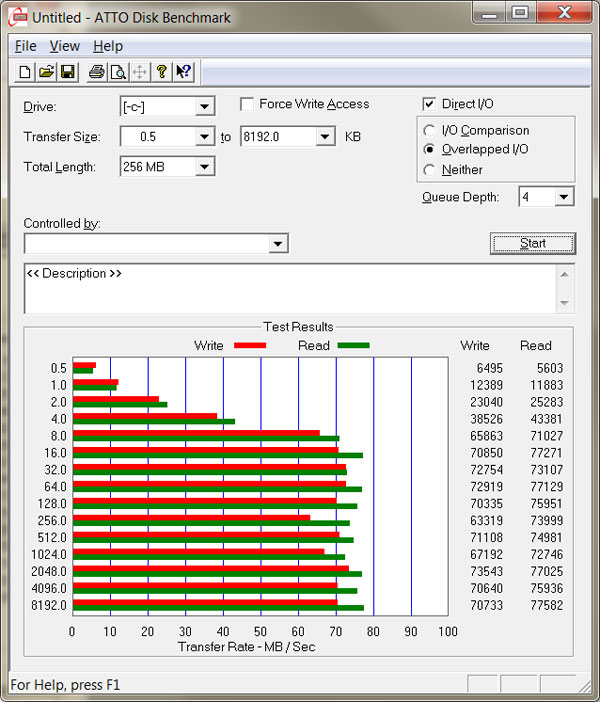Click the yellow question mark About icon

[x=162, y=72]
